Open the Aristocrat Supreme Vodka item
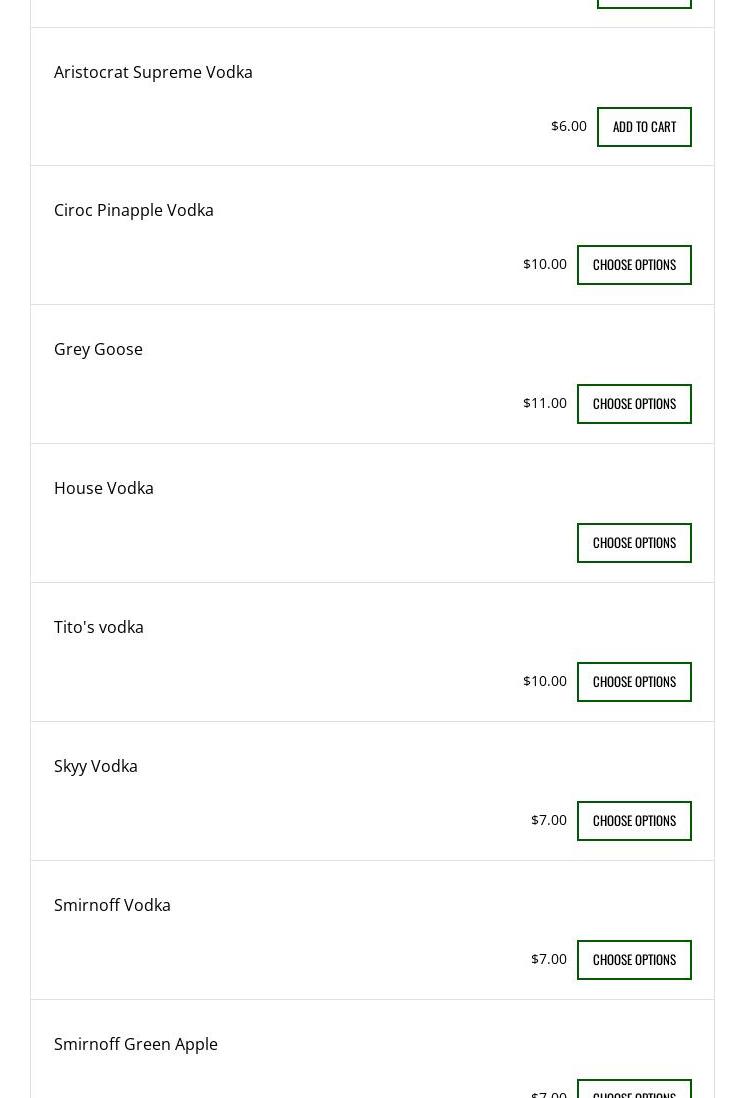 pyautogui.click(x=153, y=72)
